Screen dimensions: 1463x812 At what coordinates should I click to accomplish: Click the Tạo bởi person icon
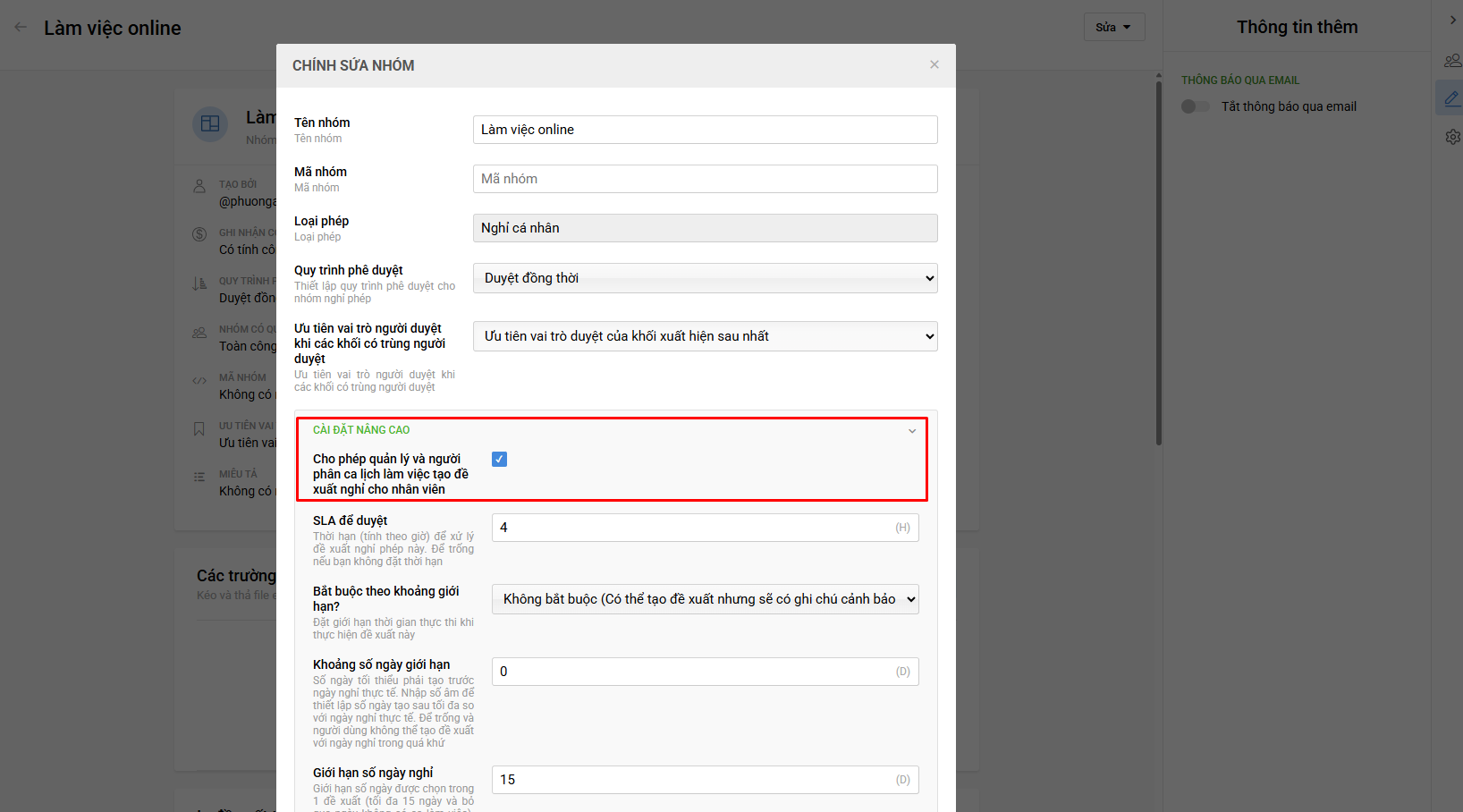199,186
